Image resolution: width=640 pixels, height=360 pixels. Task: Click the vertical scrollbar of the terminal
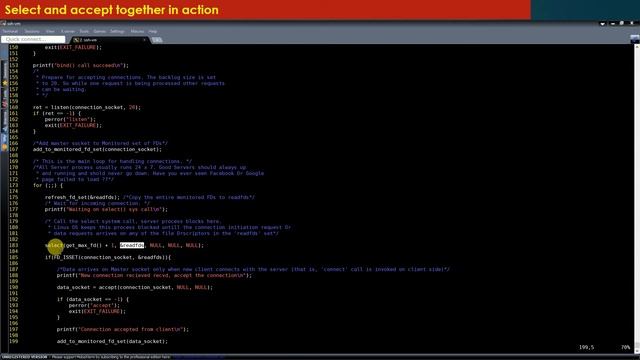point(637,198)
